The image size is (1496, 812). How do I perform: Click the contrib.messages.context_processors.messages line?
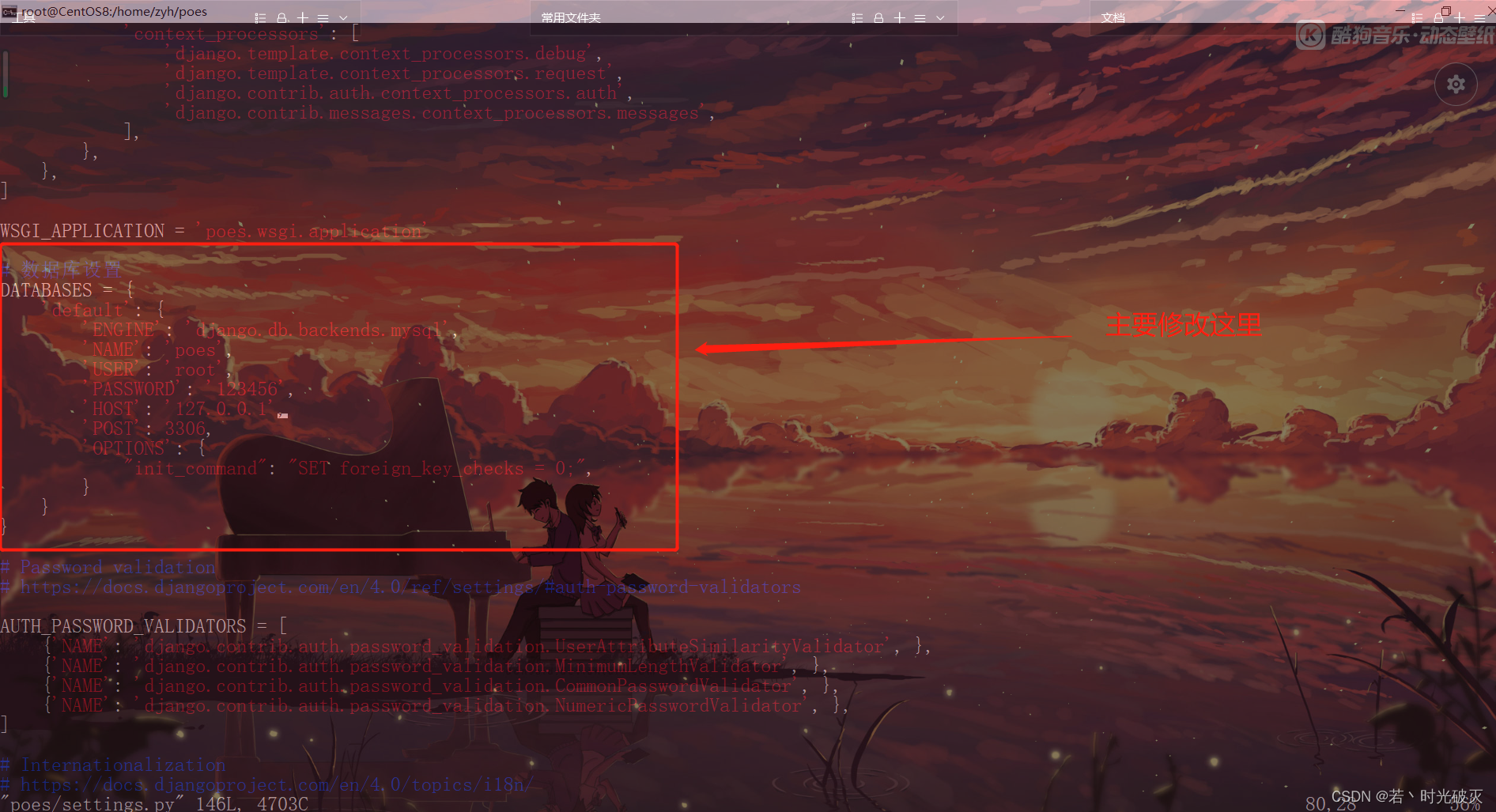[x=440, y=113]
